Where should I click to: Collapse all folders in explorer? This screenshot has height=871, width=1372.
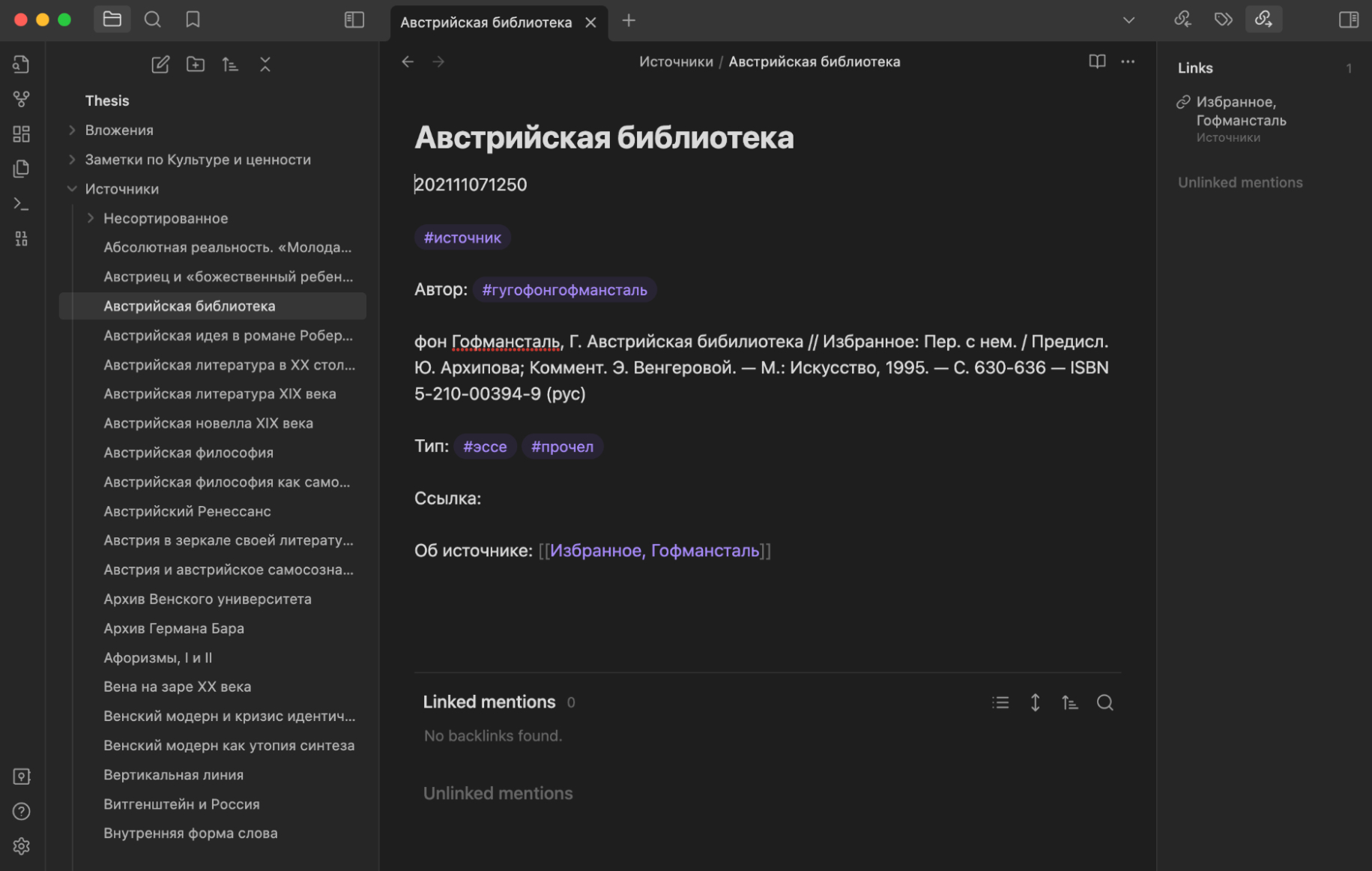click(265, 64)
